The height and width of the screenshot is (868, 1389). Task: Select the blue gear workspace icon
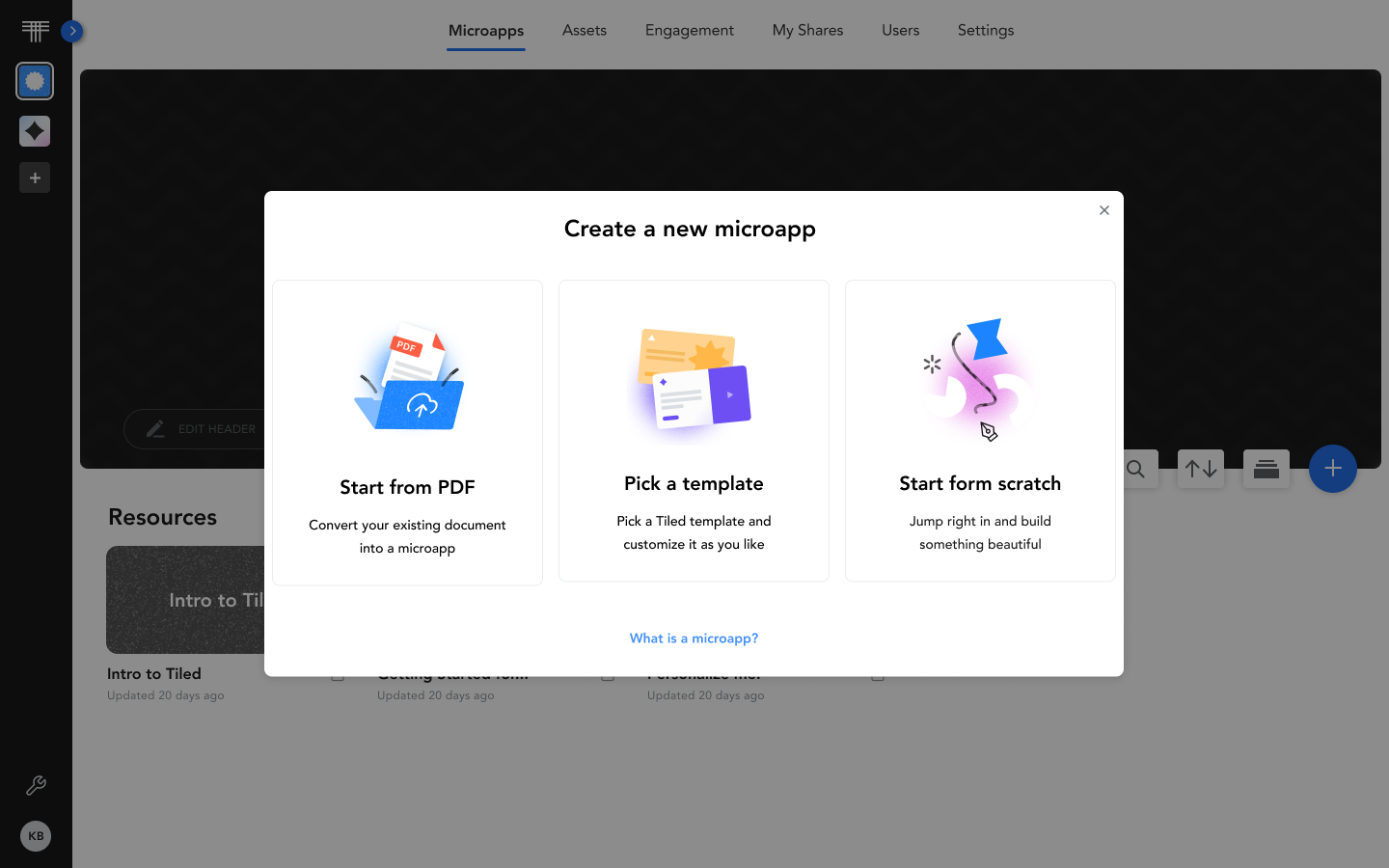pyautogui.click(x=35, y=81)
